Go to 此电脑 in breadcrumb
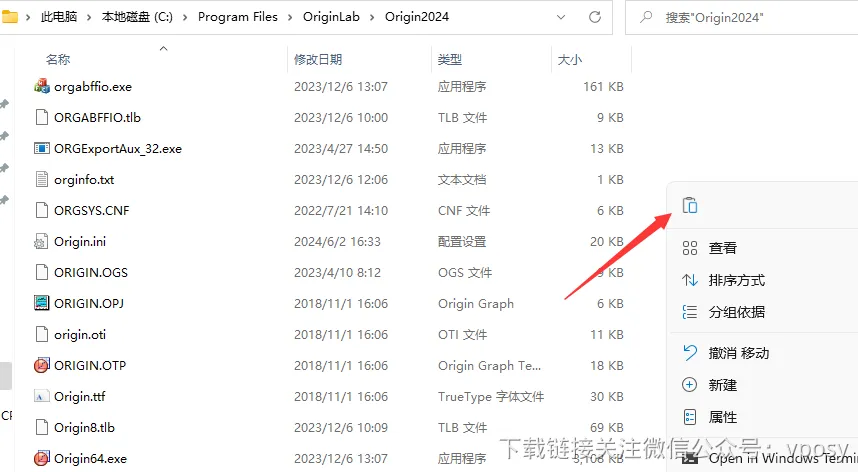Viewport: 858px width, 472px height. [59, 17]
